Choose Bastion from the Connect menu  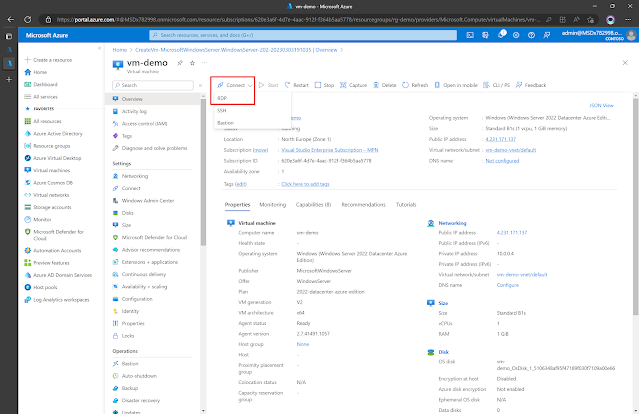coord(225,123)
